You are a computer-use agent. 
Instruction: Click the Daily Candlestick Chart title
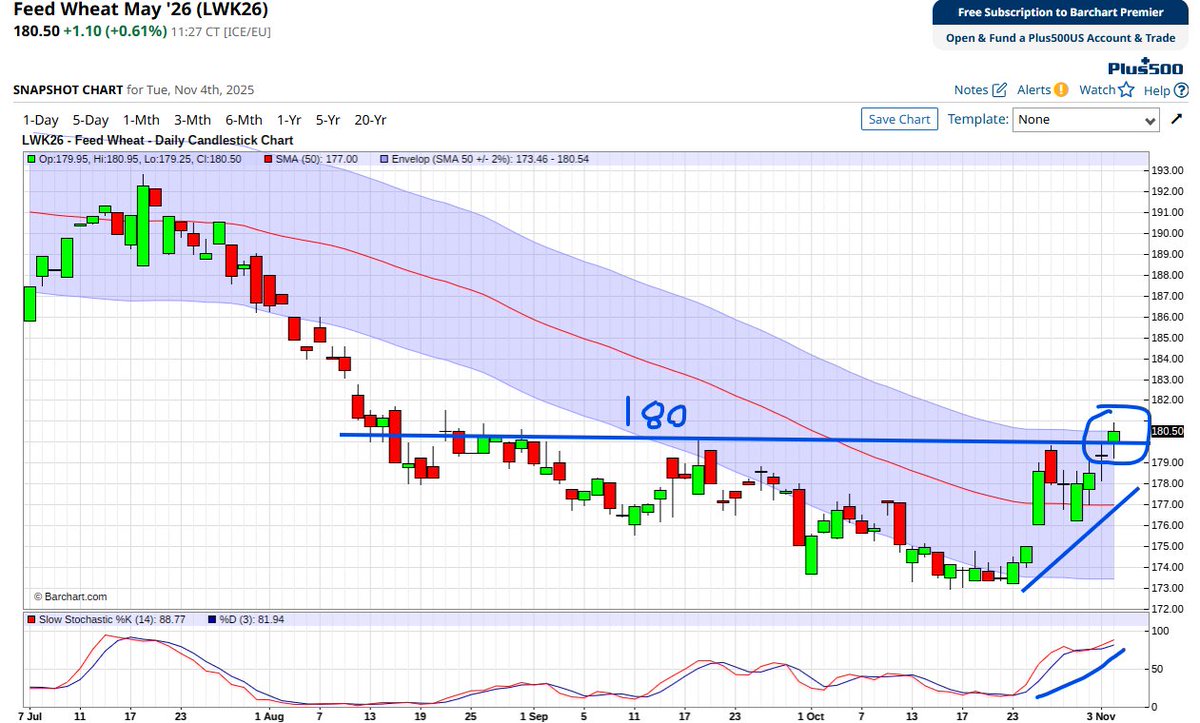[157, 141]
